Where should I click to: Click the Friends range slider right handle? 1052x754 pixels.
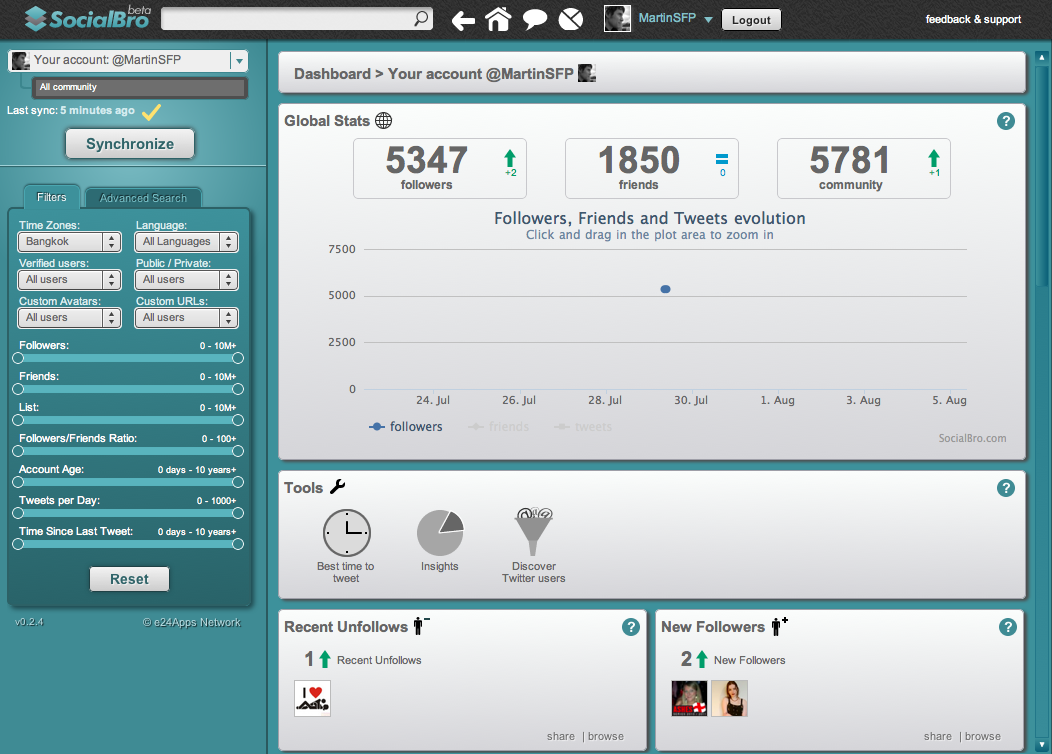click(238, 389)
